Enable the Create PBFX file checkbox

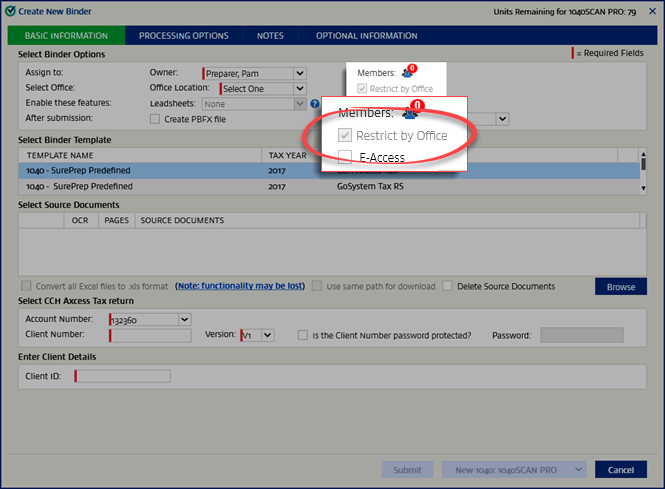[154, 119]
